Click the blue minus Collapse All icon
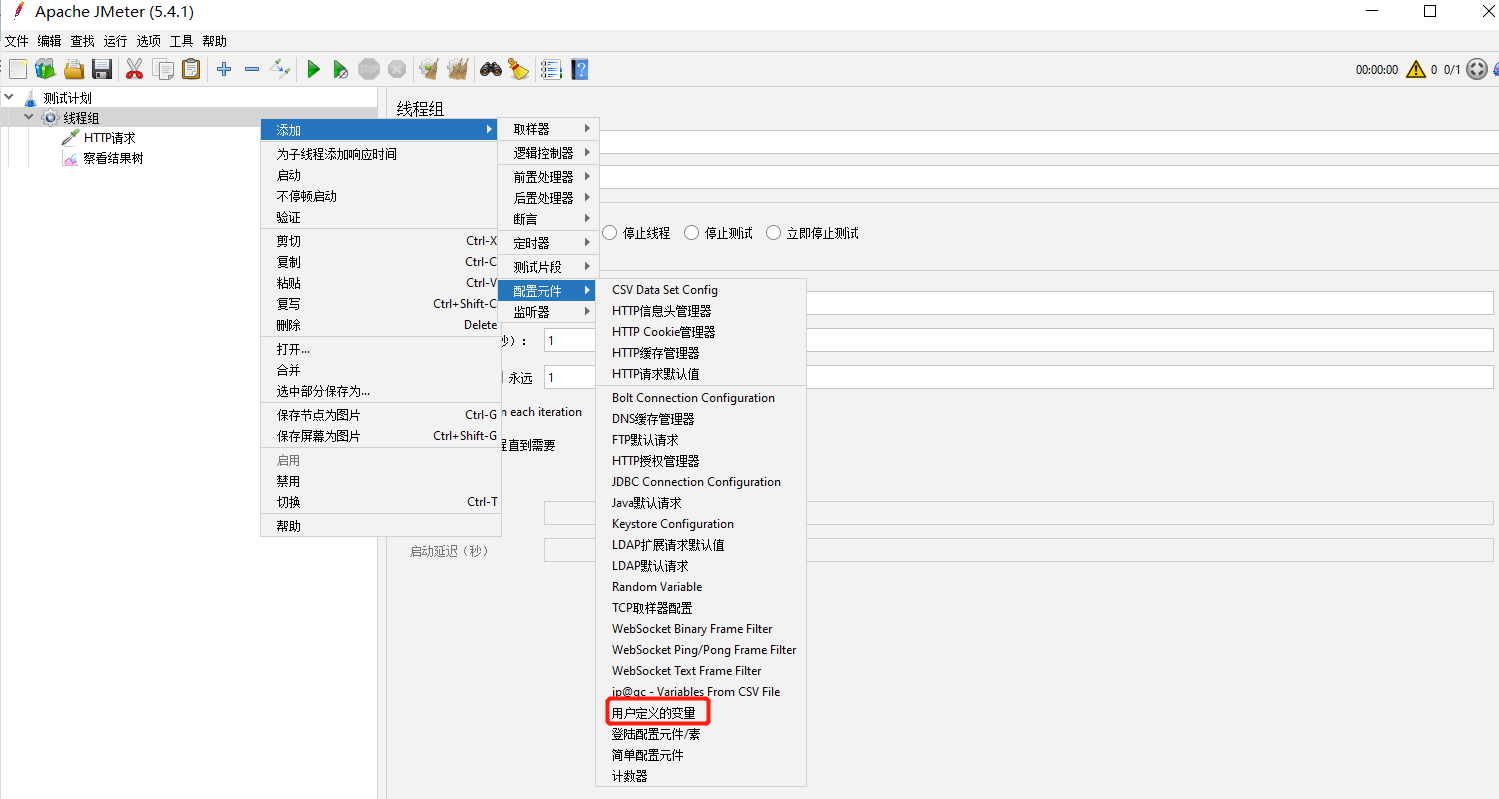1499x799 pixels. [x=252, y=69]
